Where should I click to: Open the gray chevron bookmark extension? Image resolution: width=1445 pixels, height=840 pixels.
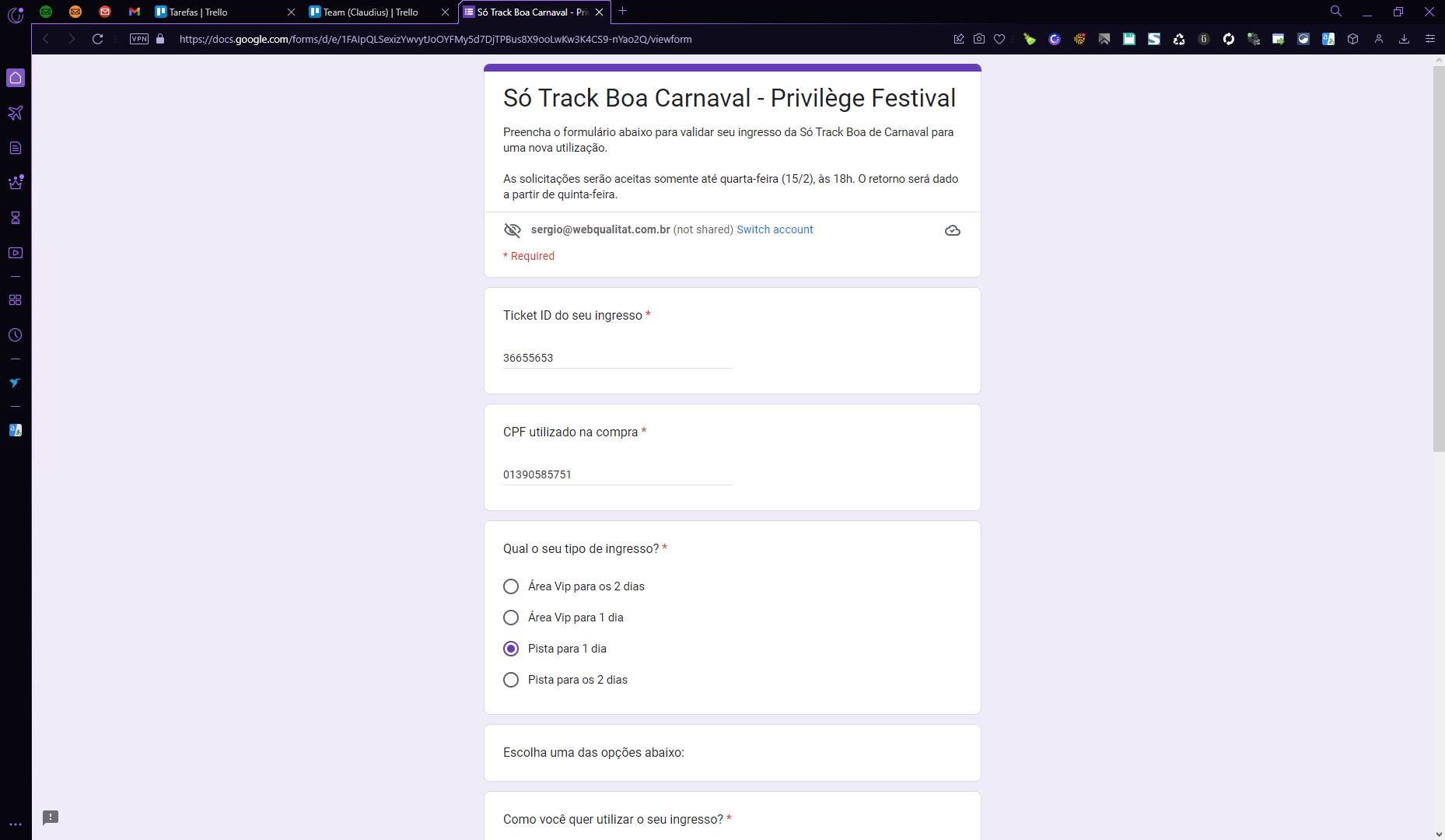[x=1104, y=39]
